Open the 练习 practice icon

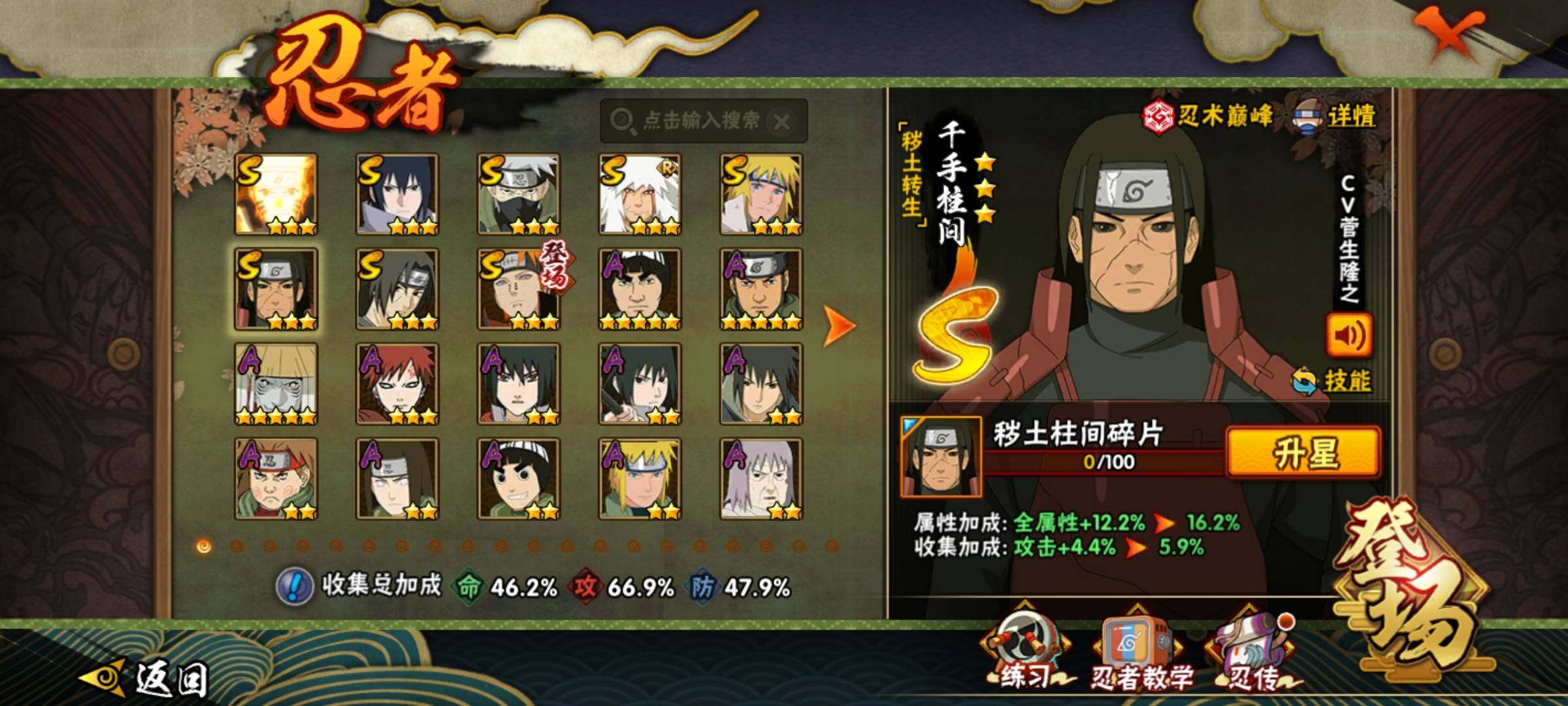(1028, 649)
